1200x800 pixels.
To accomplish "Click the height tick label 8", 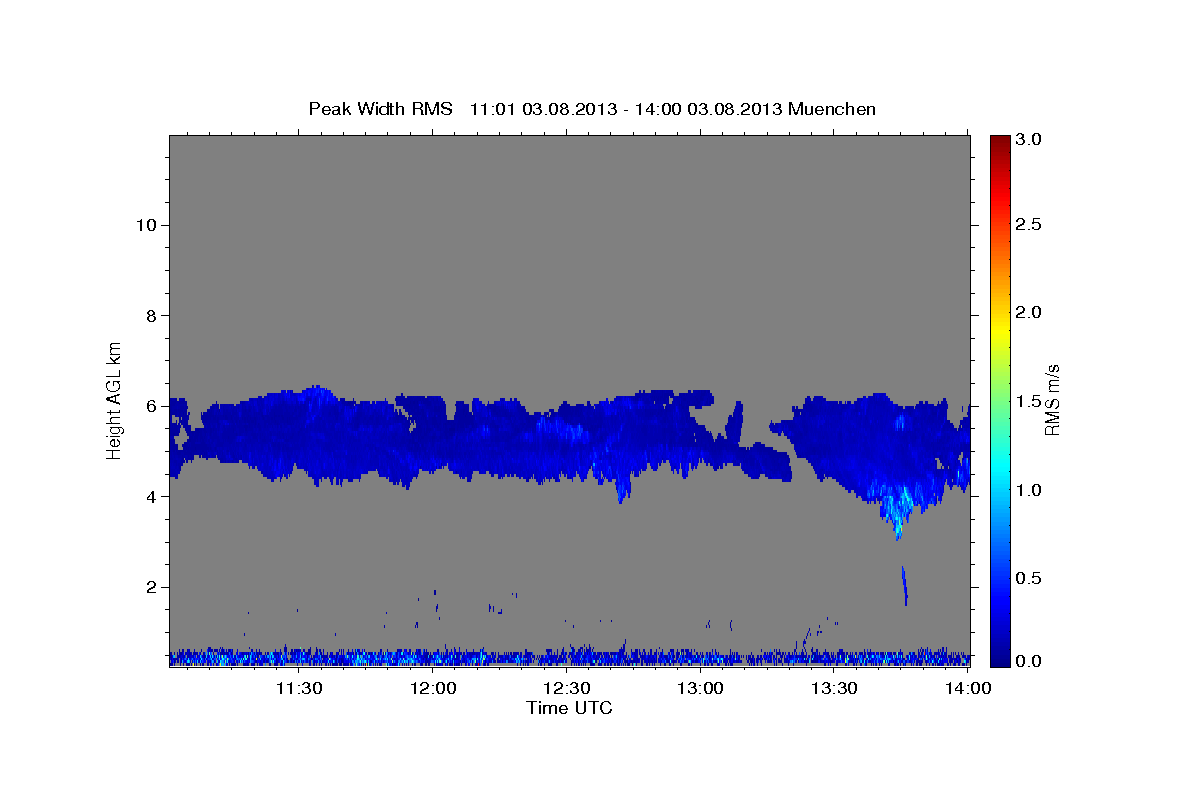I will pyautogui.click(x=150, y=316).
